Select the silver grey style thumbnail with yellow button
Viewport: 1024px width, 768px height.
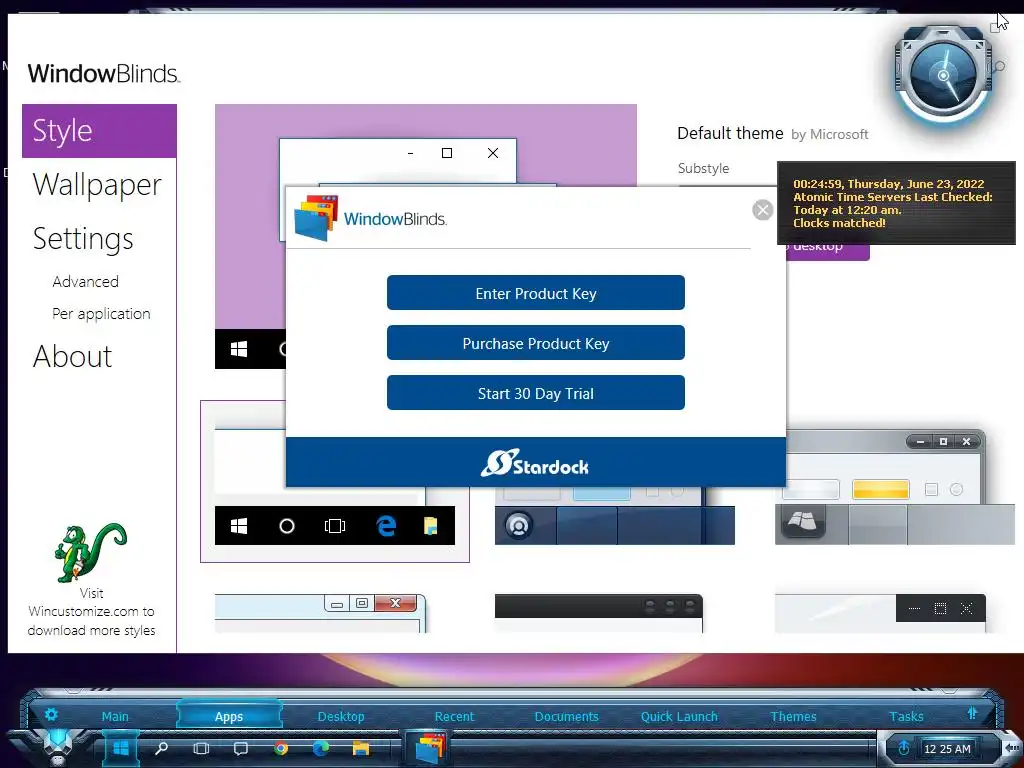pos(895,487)
